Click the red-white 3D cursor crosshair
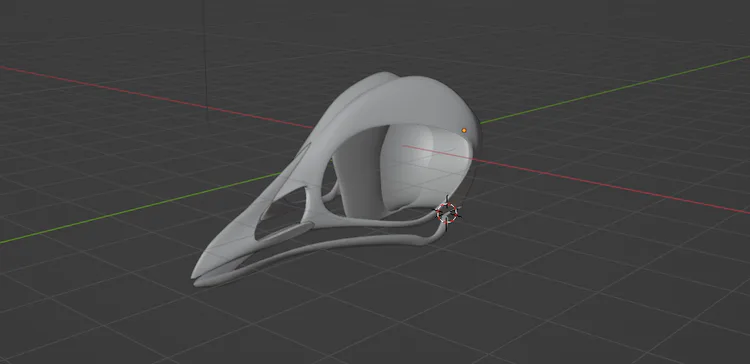Image resolution: width=750 pixels, height=364 pixels. point(447,213)
